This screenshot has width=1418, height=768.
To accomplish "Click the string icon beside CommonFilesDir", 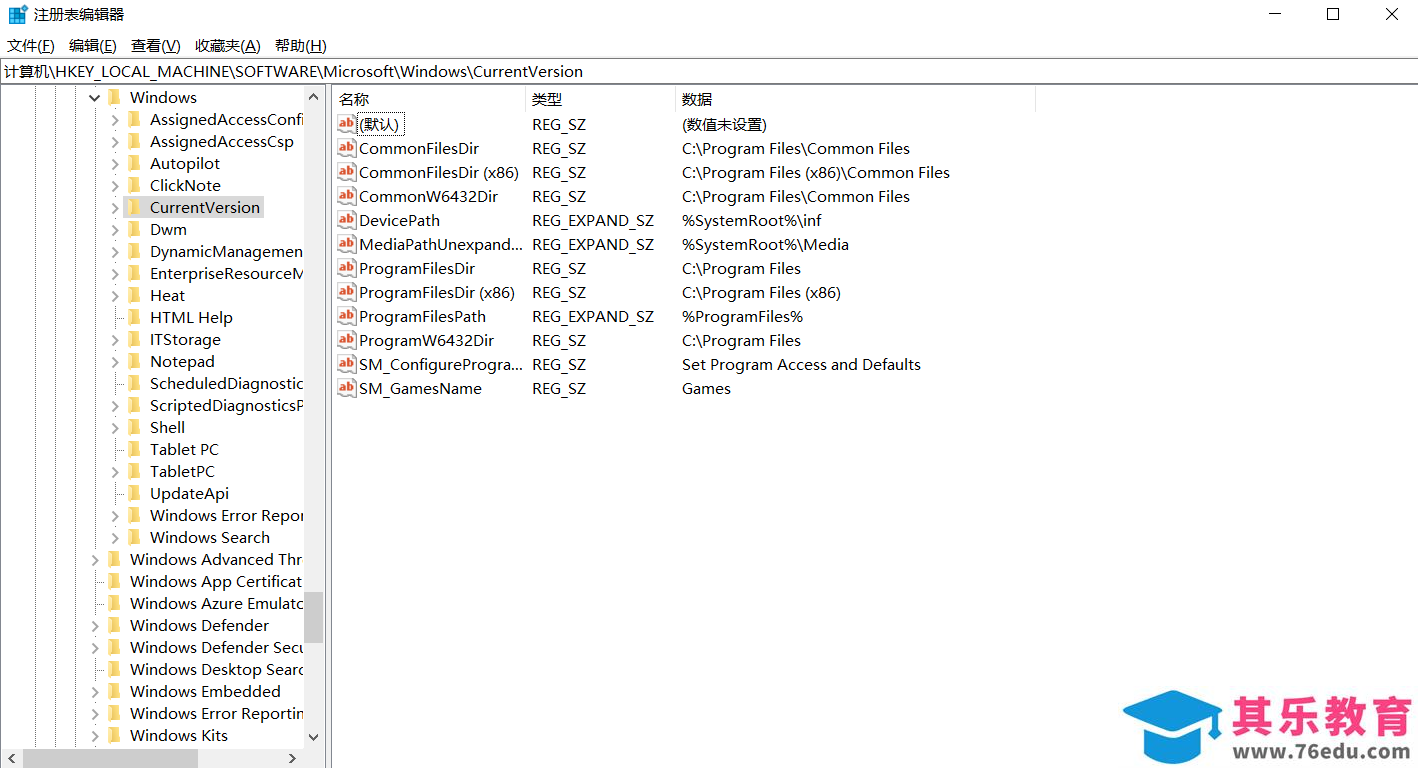I will tap(346, 148).
